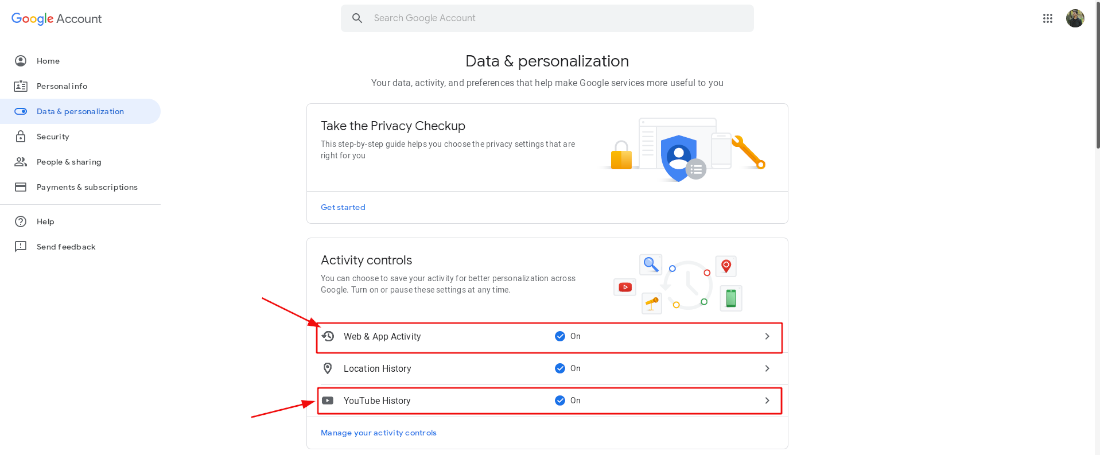The height and width of the screenshot is (455, 1100).
Task: Click the Send feedback icon
Action: [20, 246]
